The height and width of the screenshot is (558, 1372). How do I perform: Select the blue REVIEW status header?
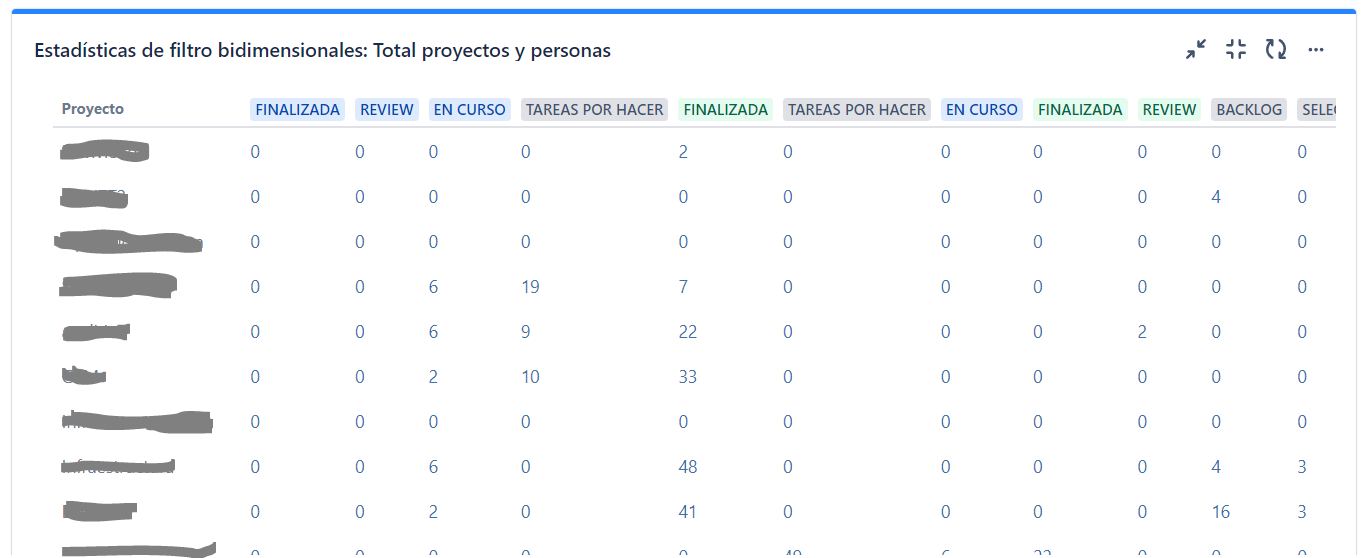[x=387, y=110]
